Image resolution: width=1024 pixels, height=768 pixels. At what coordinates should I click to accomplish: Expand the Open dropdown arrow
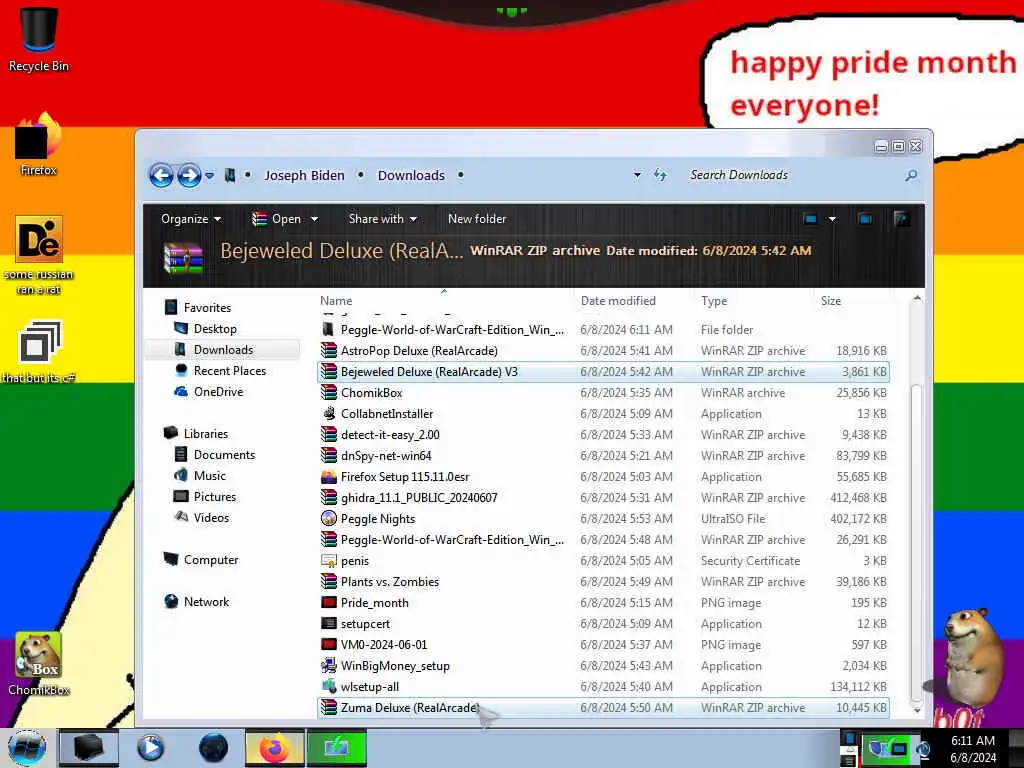[314, 219]
